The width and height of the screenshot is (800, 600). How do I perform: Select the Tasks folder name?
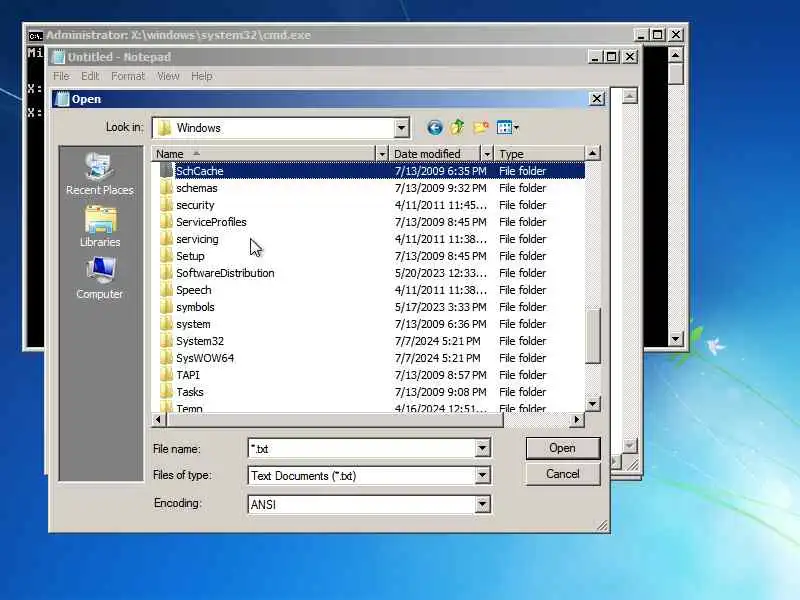[190, 392]
